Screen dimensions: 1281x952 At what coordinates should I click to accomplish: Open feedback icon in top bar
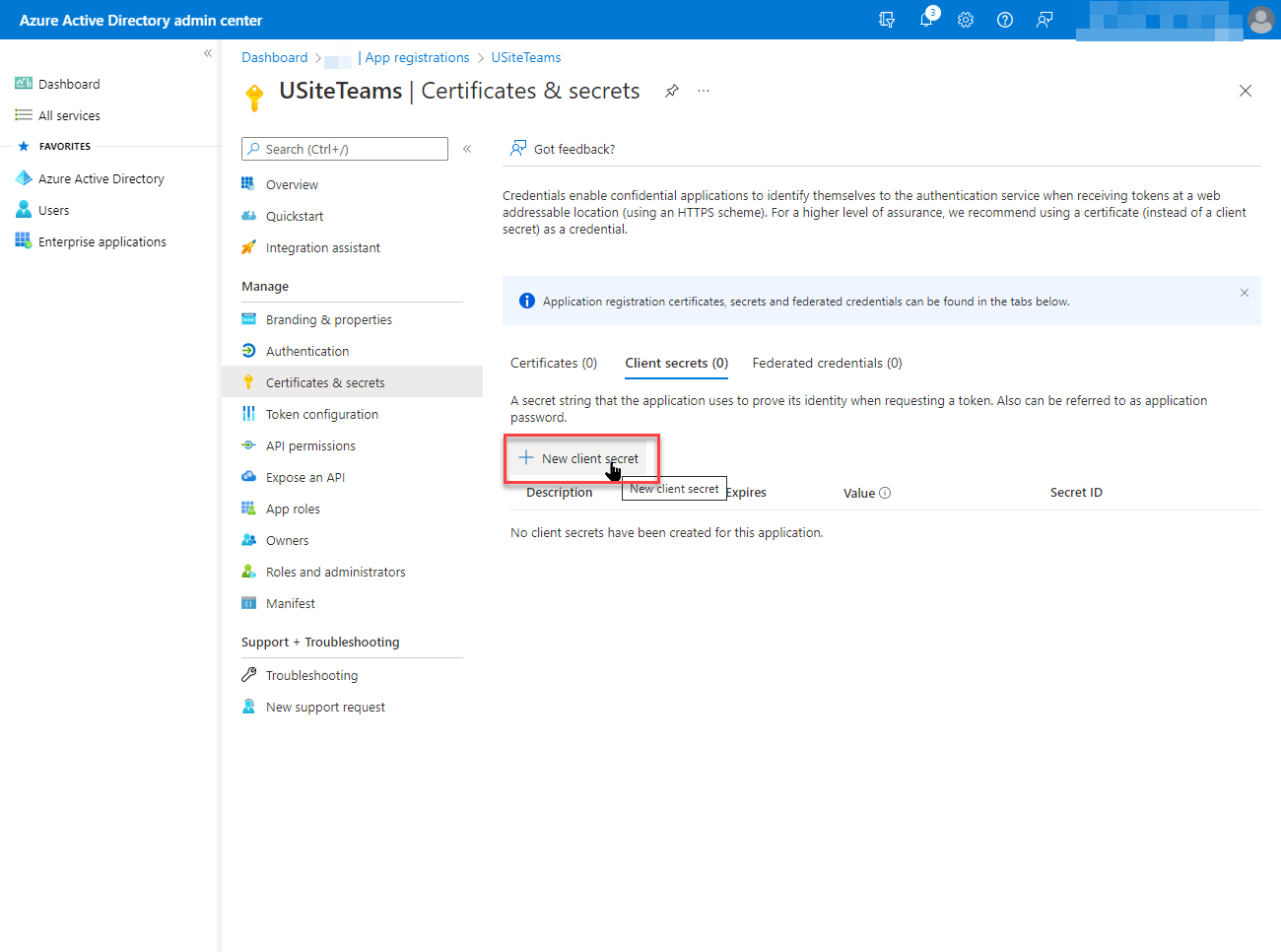tap(1045, 20)
